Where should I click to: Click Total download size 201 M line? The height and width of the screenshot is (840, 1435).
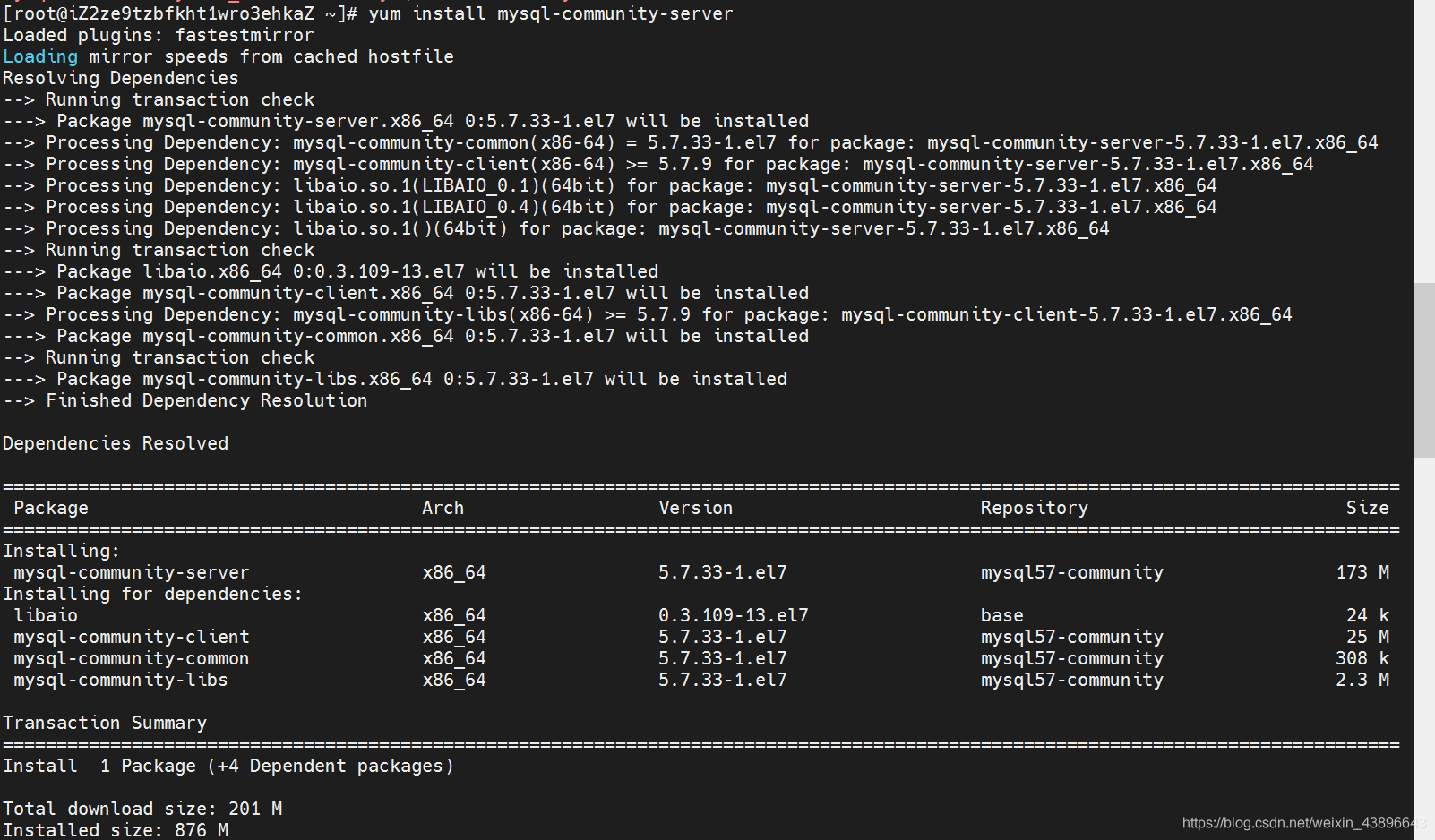(142, 809)
